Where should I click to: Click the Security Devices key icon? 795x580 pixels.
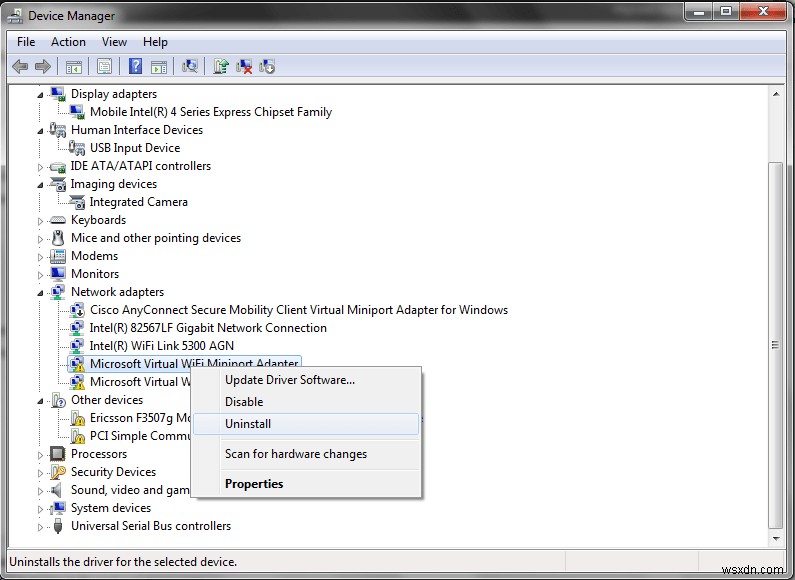pos(58,472)
